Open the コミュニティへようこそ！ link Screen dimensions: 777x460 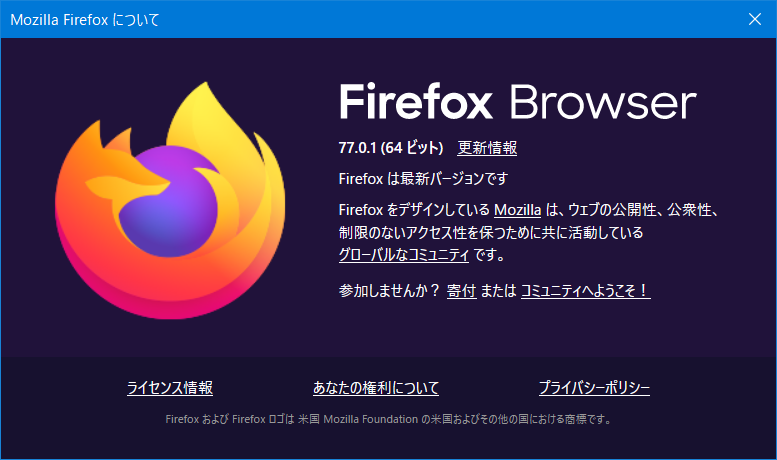coord(586,290)
